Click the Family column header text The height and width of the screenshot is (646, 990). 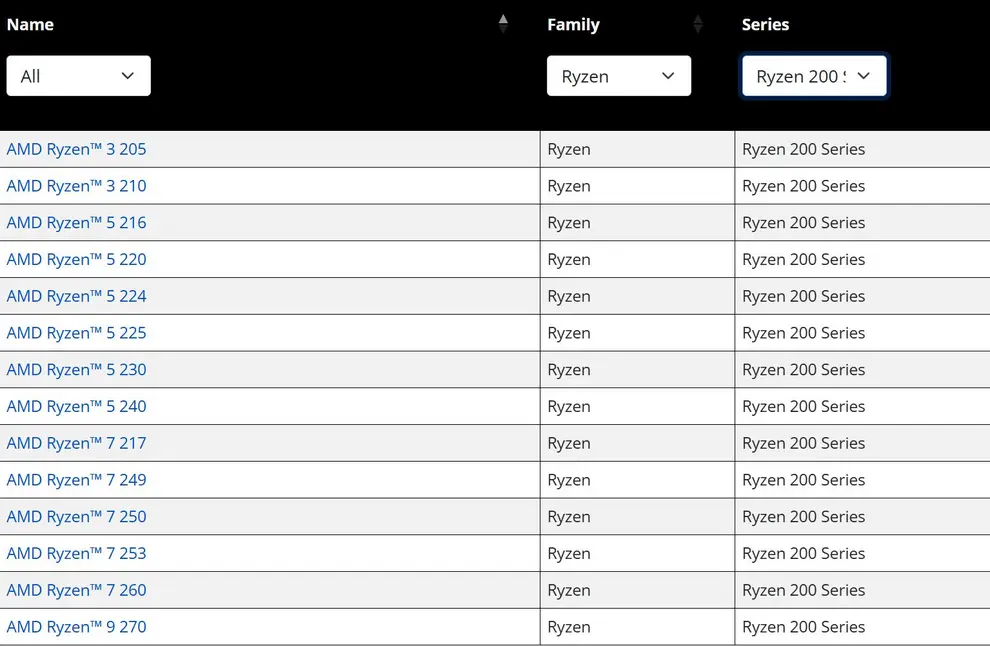pos(573,25)
